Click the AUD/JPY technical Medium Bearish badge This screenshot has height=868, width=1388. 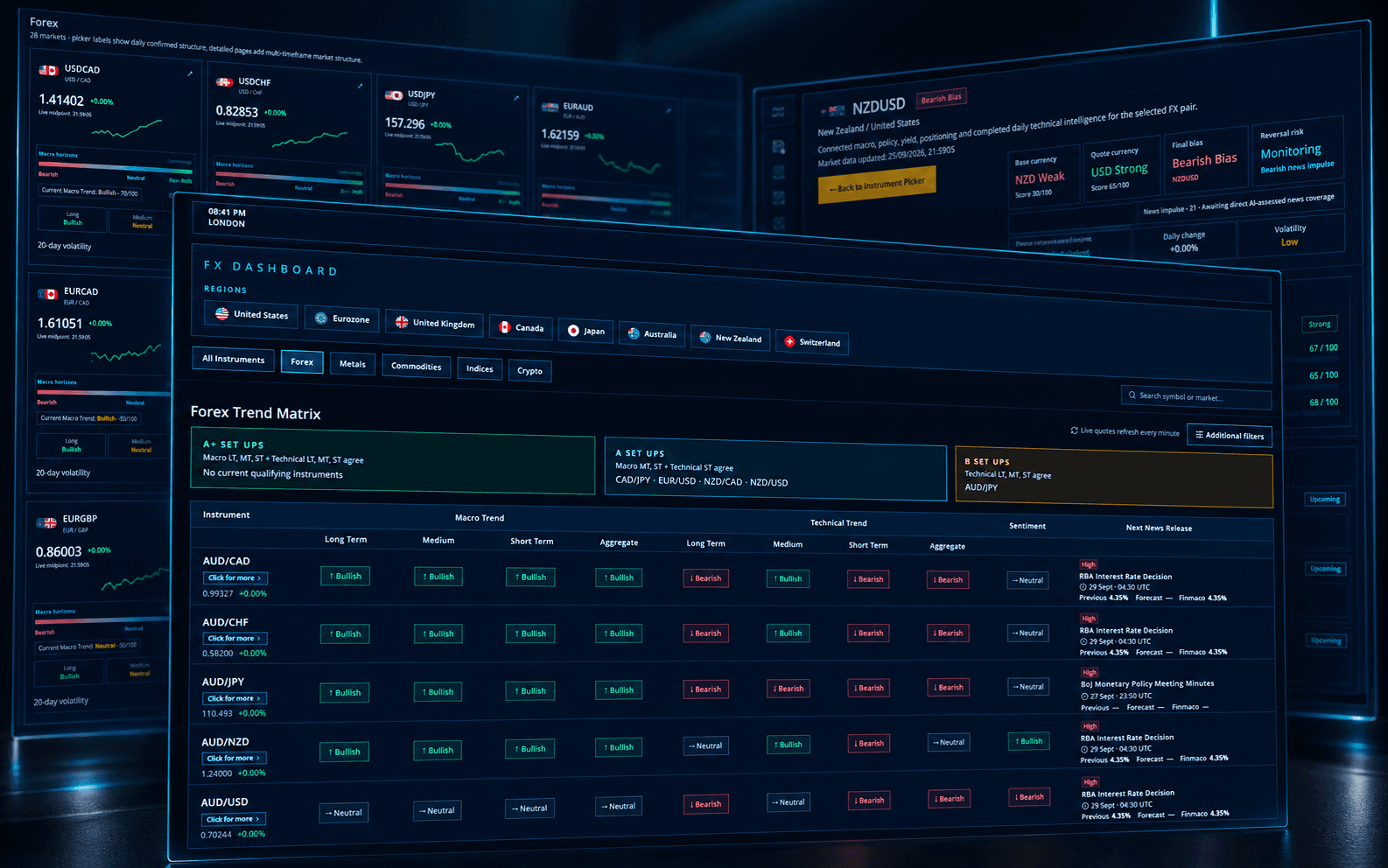788,689
